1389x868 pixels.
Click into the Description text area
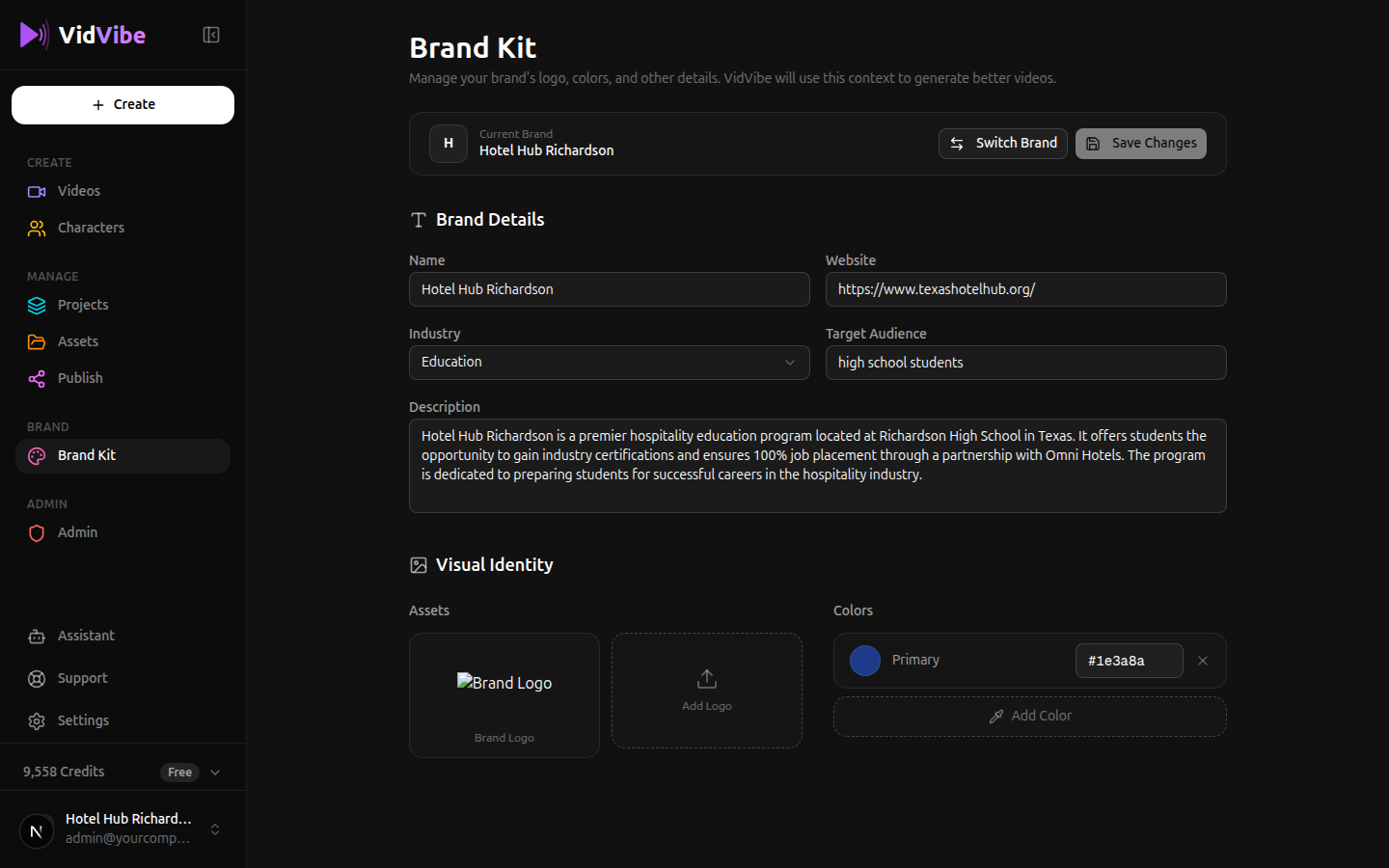(818, 466)
